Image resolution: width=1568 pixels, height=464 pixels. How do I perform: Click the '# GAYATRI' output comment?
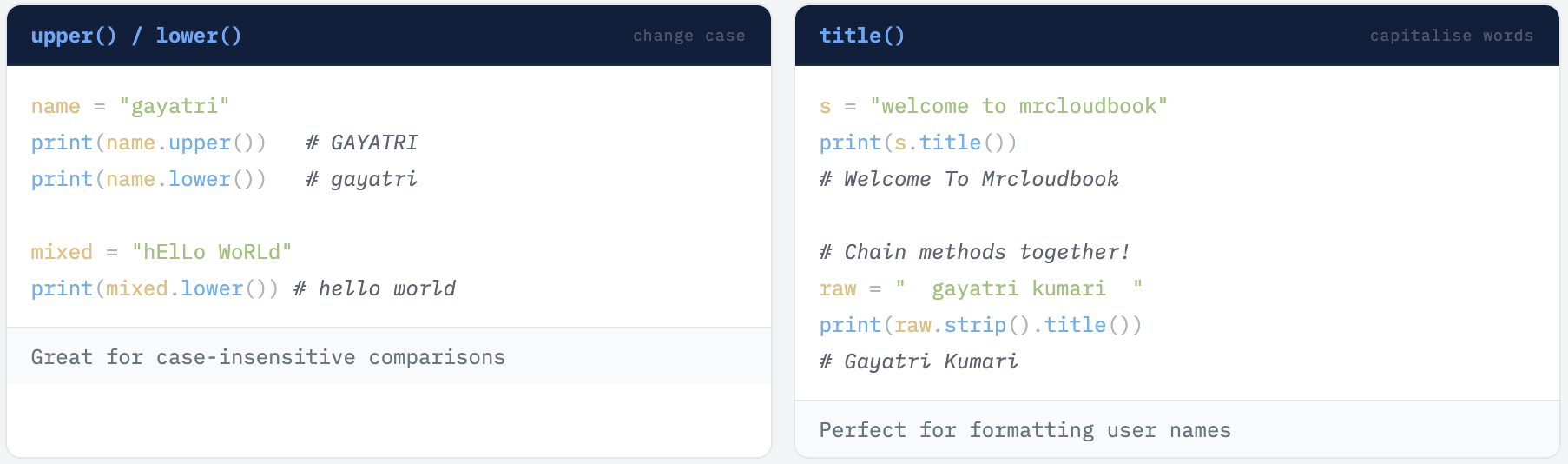(x=362, y=143)
